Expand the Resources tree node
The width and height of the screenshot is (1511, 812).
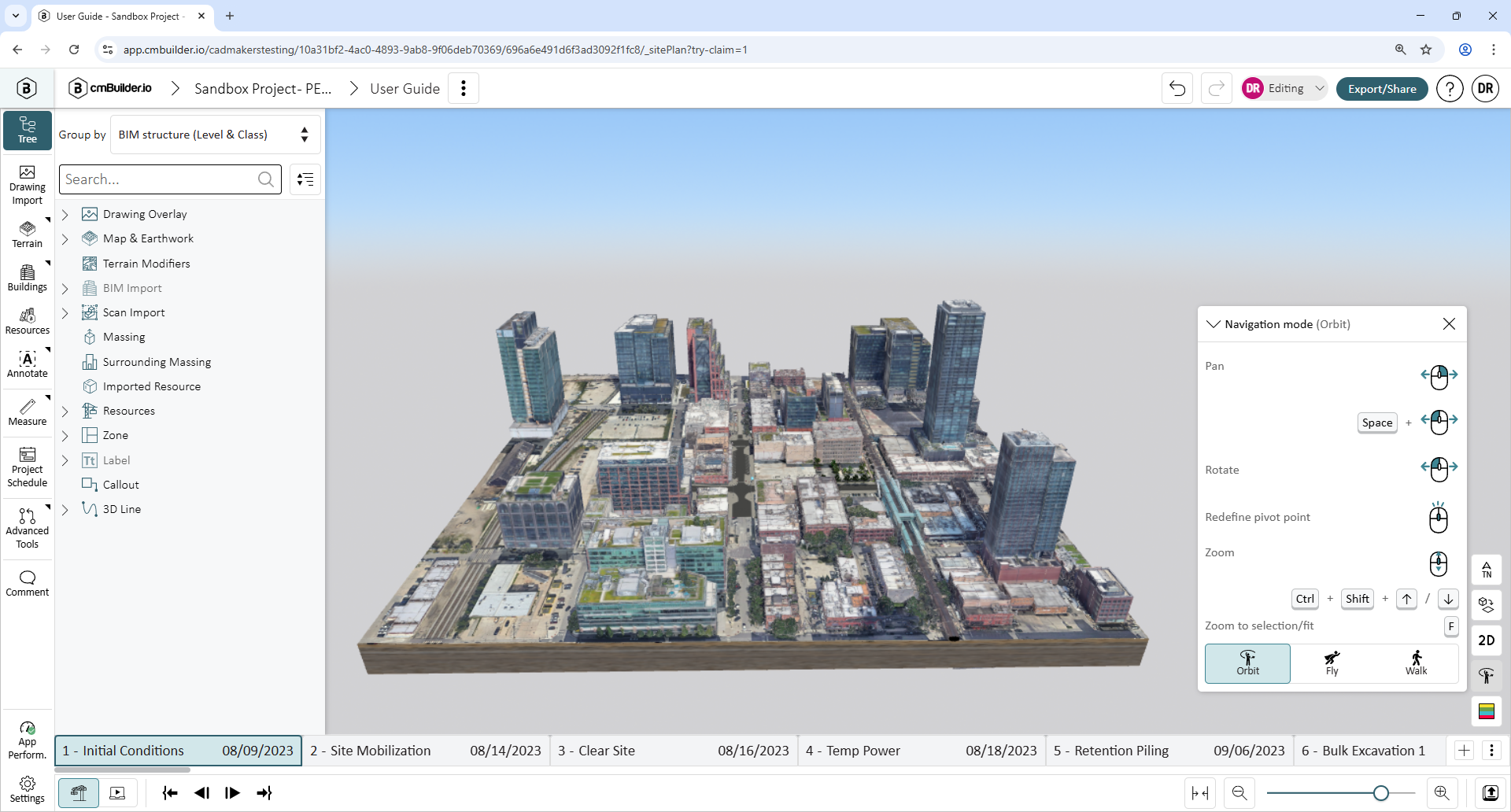pyautogui.click(x=65, y=411)
